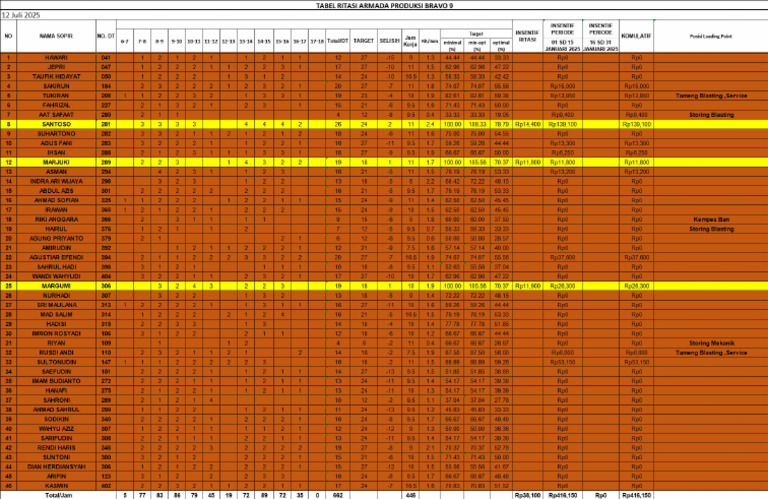This screenshot has width=768, height=499.
Task: Click driver name AHMAD SOFIAN
Action: pos(56,200)
